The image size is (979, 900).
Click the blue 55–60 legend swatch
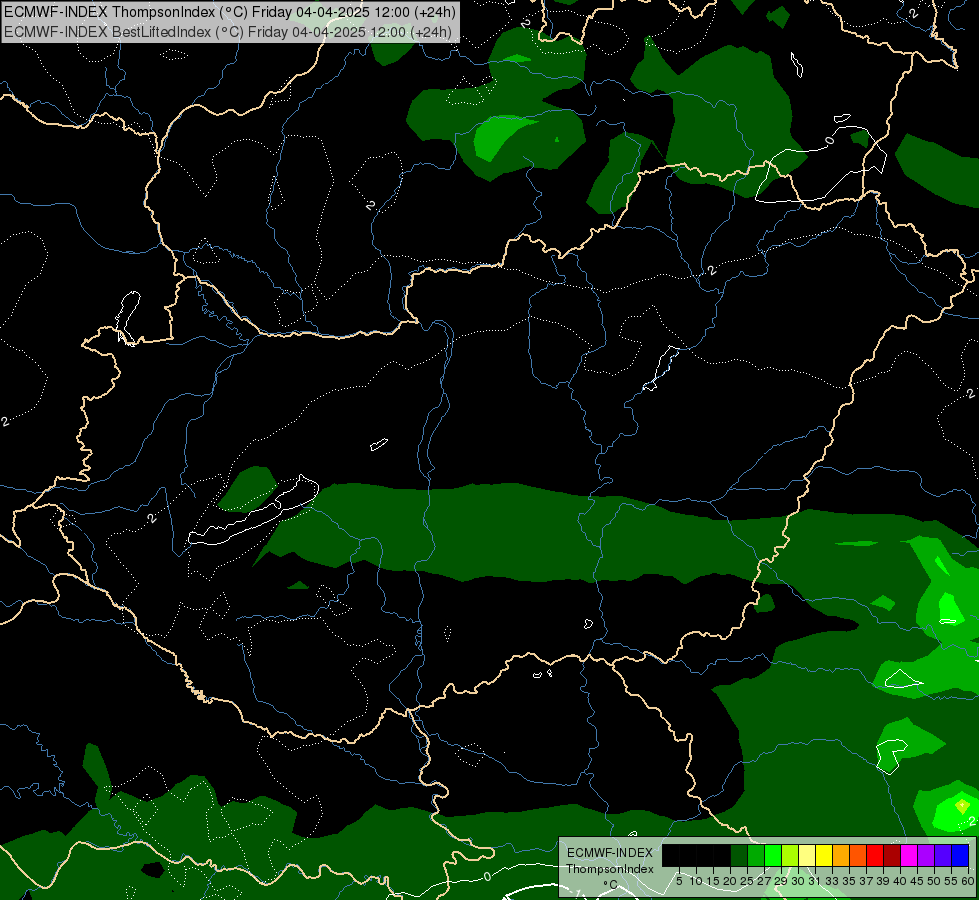[x=960, y=855]
